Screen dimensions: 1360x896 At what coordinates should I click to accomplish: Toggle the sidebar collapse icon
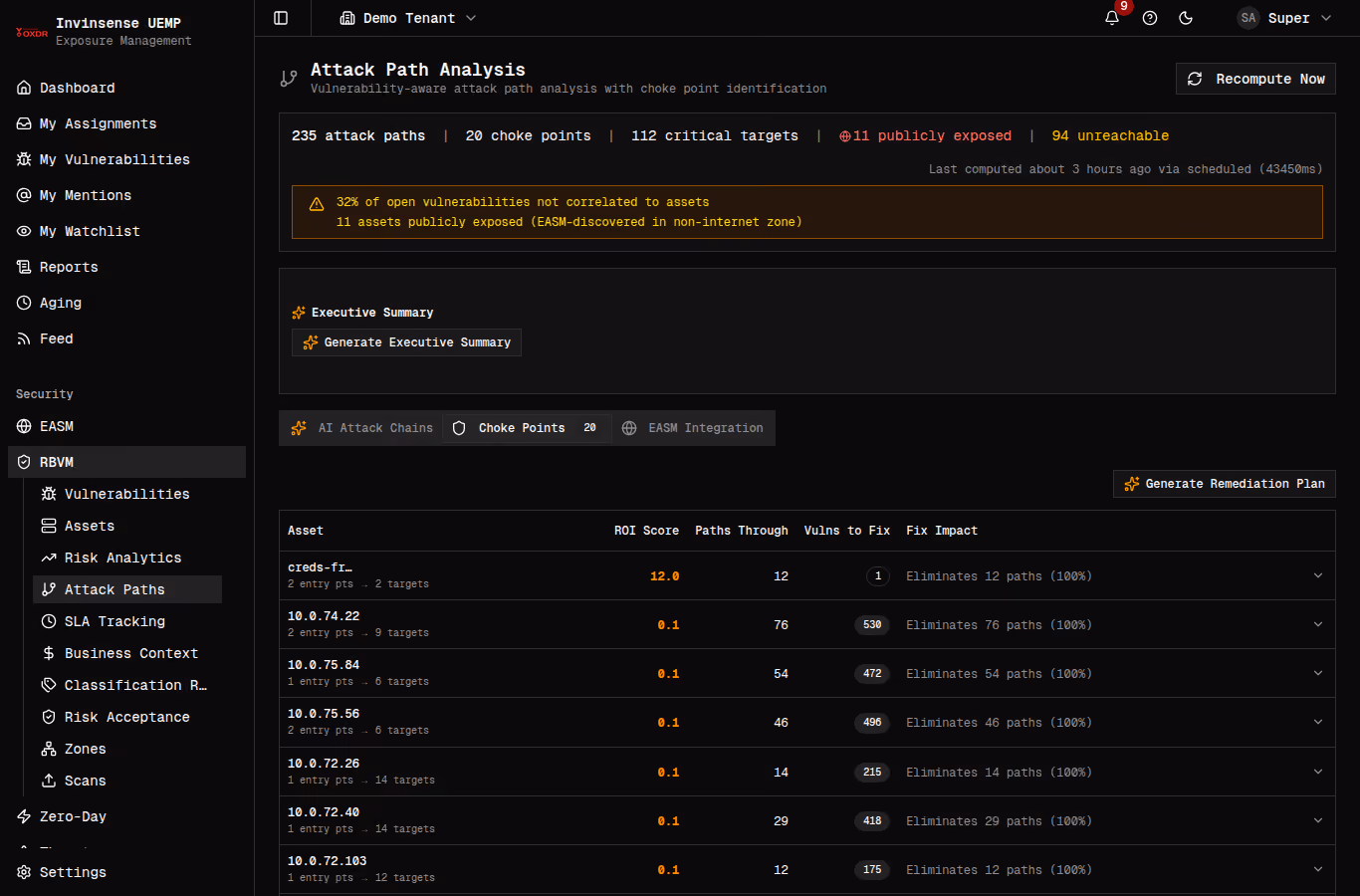point(281,18)
